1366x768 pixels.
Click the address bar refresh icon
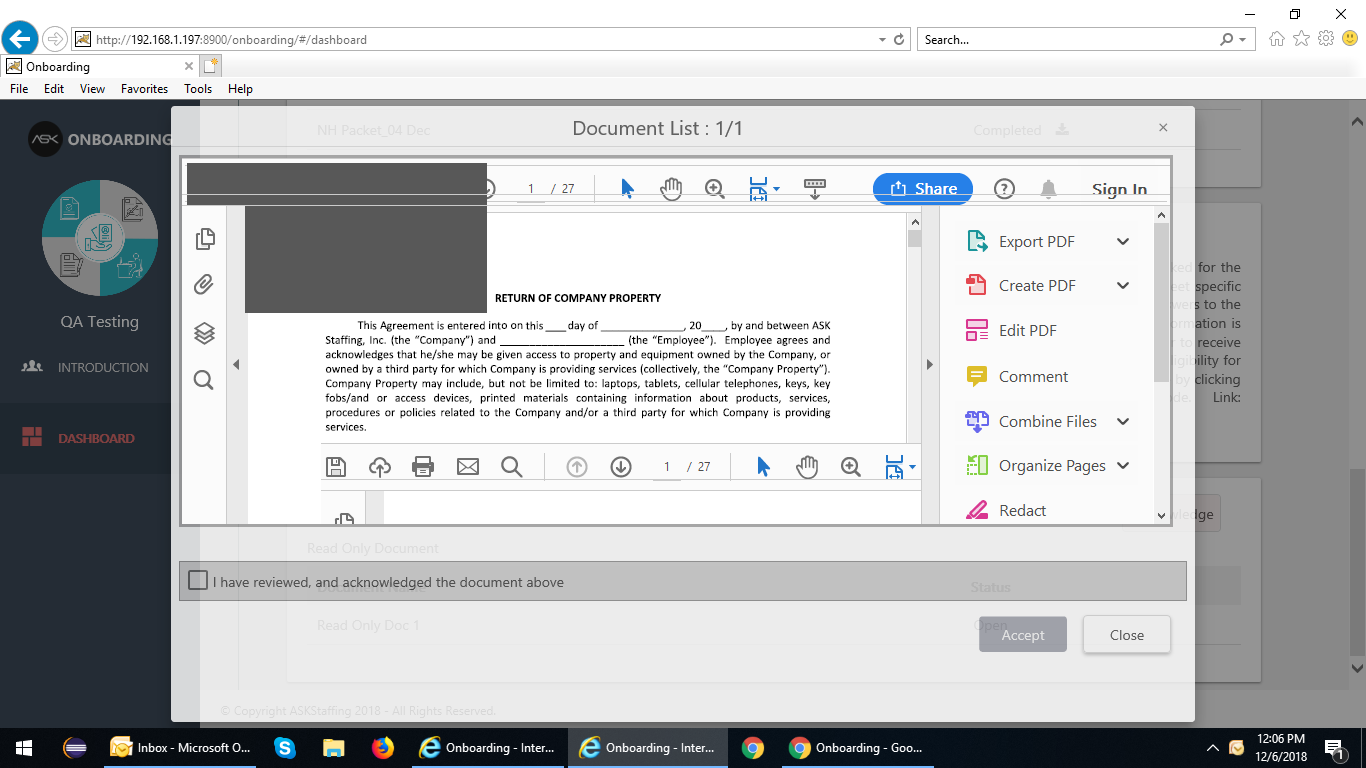click(x=899, y=40)
